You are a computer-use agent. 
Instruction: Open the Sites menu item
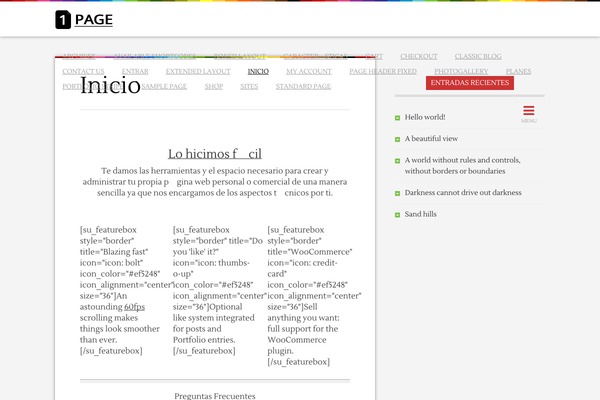click(249, 87)
